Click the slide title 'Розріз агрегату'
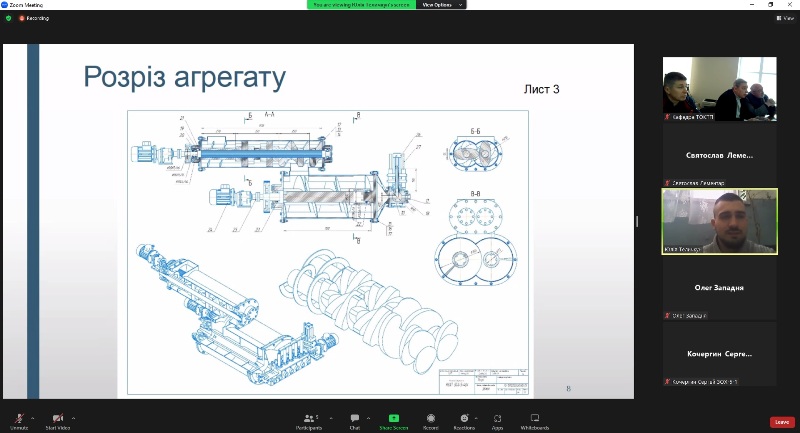800x433 pixels. point(185,78)
